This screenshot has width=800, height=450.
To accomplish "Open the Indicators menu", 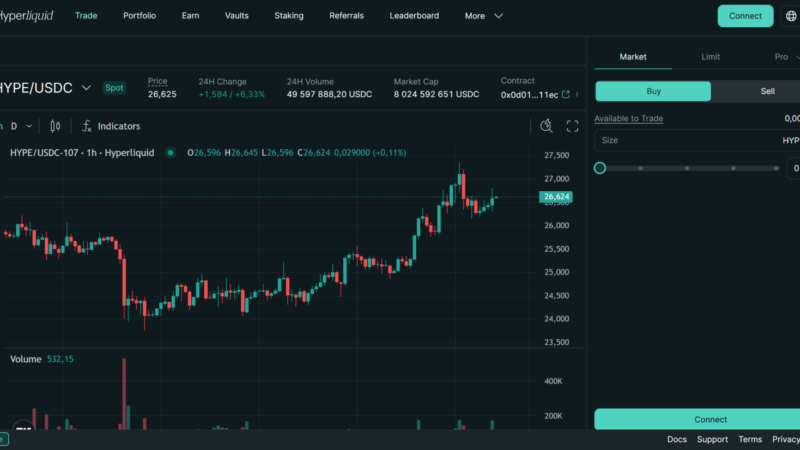I will pyautogui.click(x=111, y=126).
